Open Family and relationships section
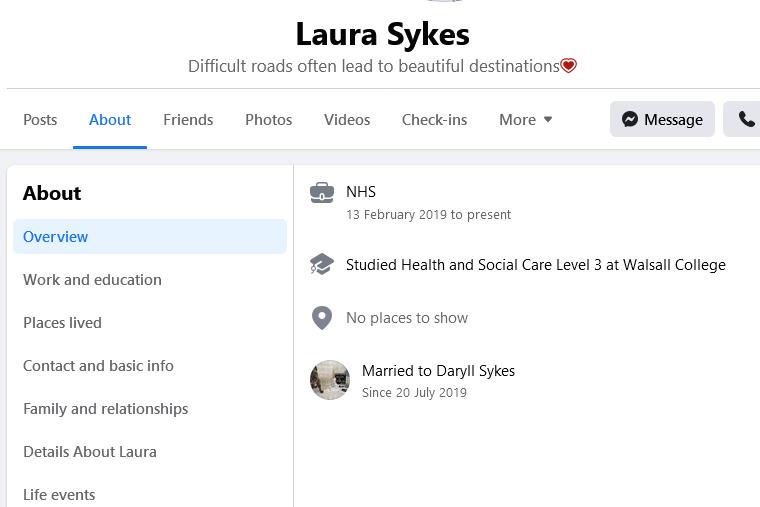 click(105, 409)
